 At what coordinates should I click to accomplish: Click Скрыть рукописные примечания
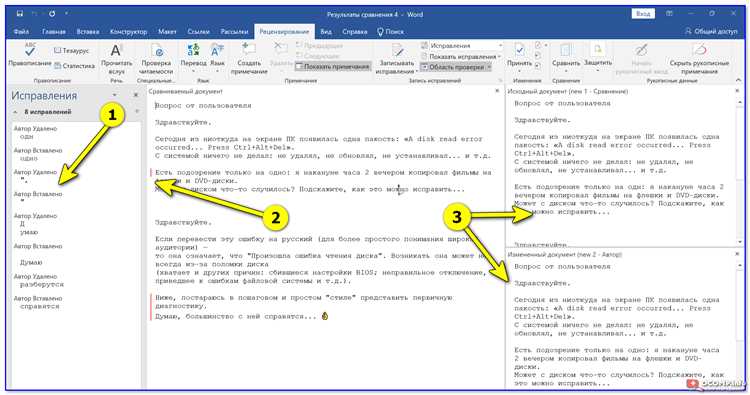click(x=699, y=58)
